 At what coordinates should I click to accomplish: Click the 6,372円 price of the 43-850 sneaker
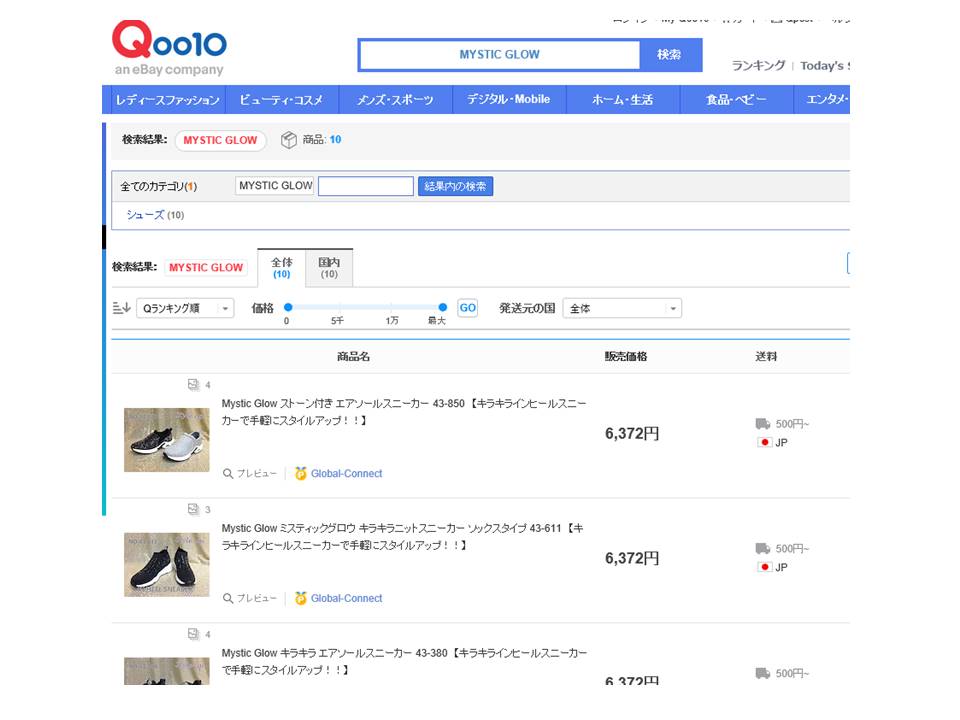(x=632, y=433)
